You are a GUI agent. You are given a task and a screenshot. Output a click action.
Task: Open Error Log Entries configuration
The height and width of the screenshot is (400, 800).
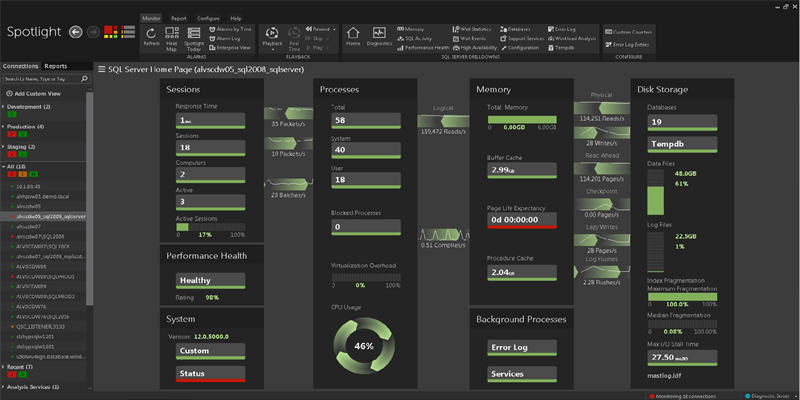click(627, 44)
